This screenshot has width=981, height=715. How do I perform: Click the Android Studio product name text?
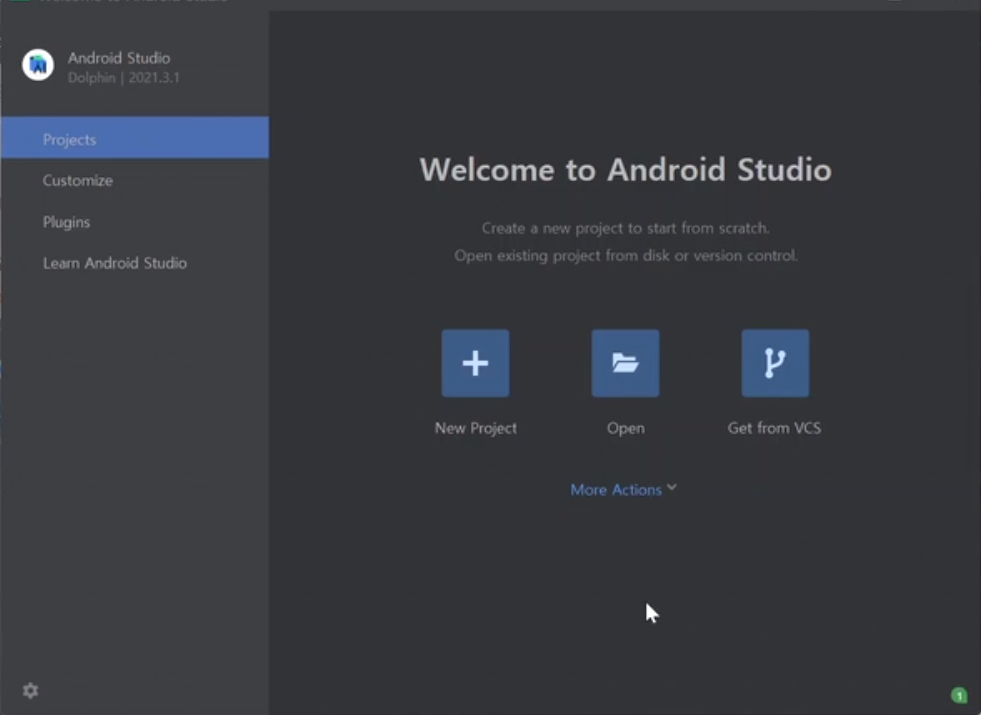point(119,58)
